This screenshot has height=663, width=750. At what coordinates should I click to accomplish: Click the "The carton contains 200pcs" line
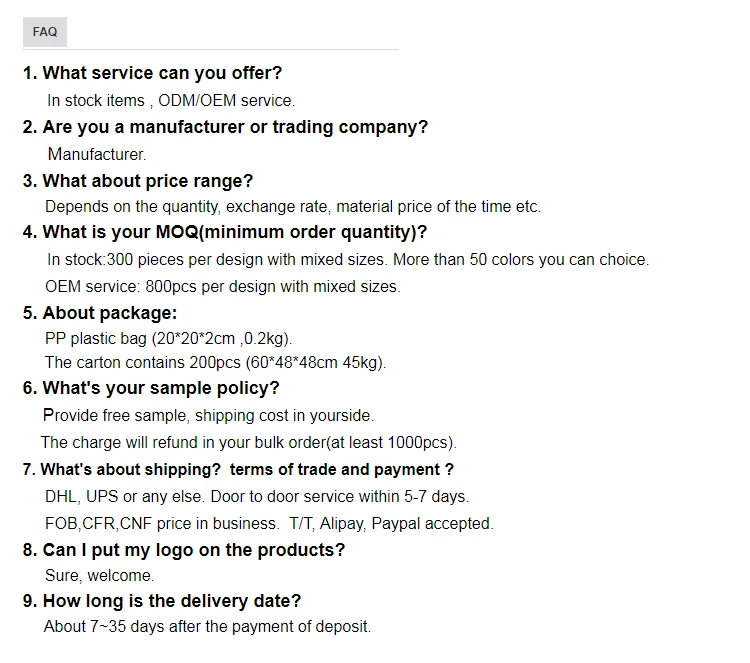[x=215, y=362]
